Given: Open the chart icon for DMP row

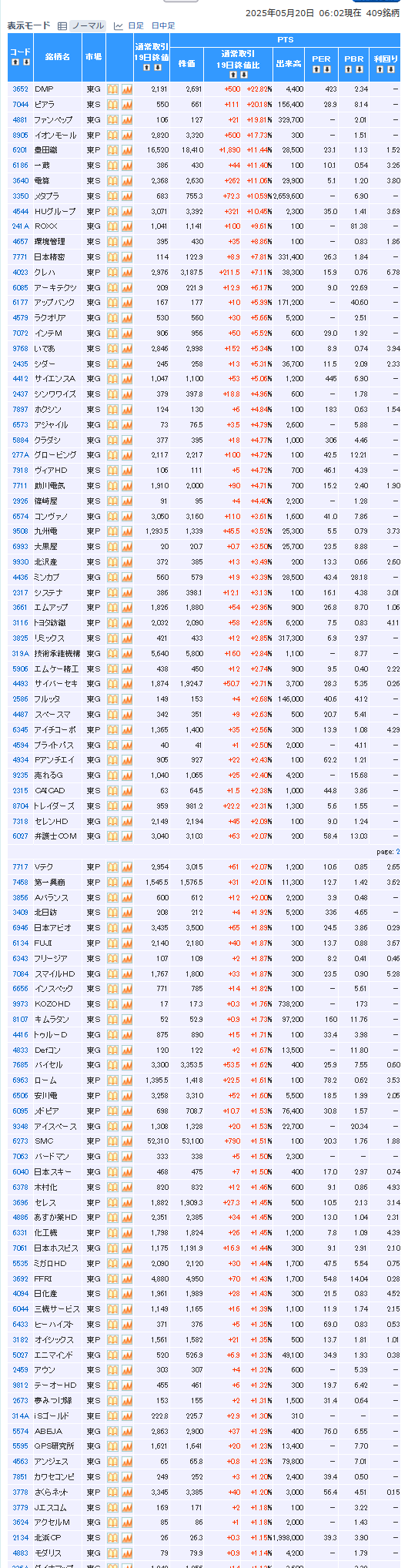Looking at the screenshot, I should [x=127, y=89].
